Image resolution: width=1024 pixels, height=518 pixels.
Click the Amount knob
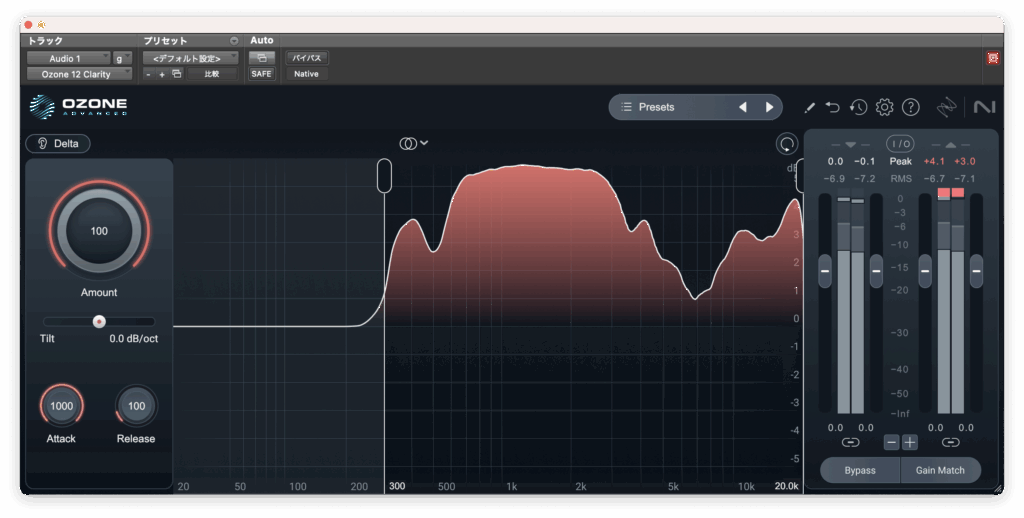tap(99, 231)
